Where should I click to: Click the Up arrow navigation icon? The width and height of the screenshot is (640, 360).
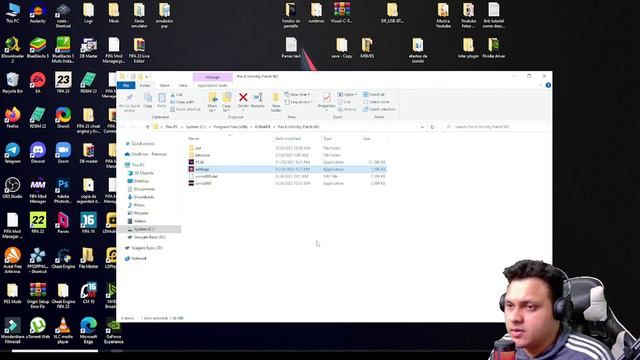click(147, 127)
